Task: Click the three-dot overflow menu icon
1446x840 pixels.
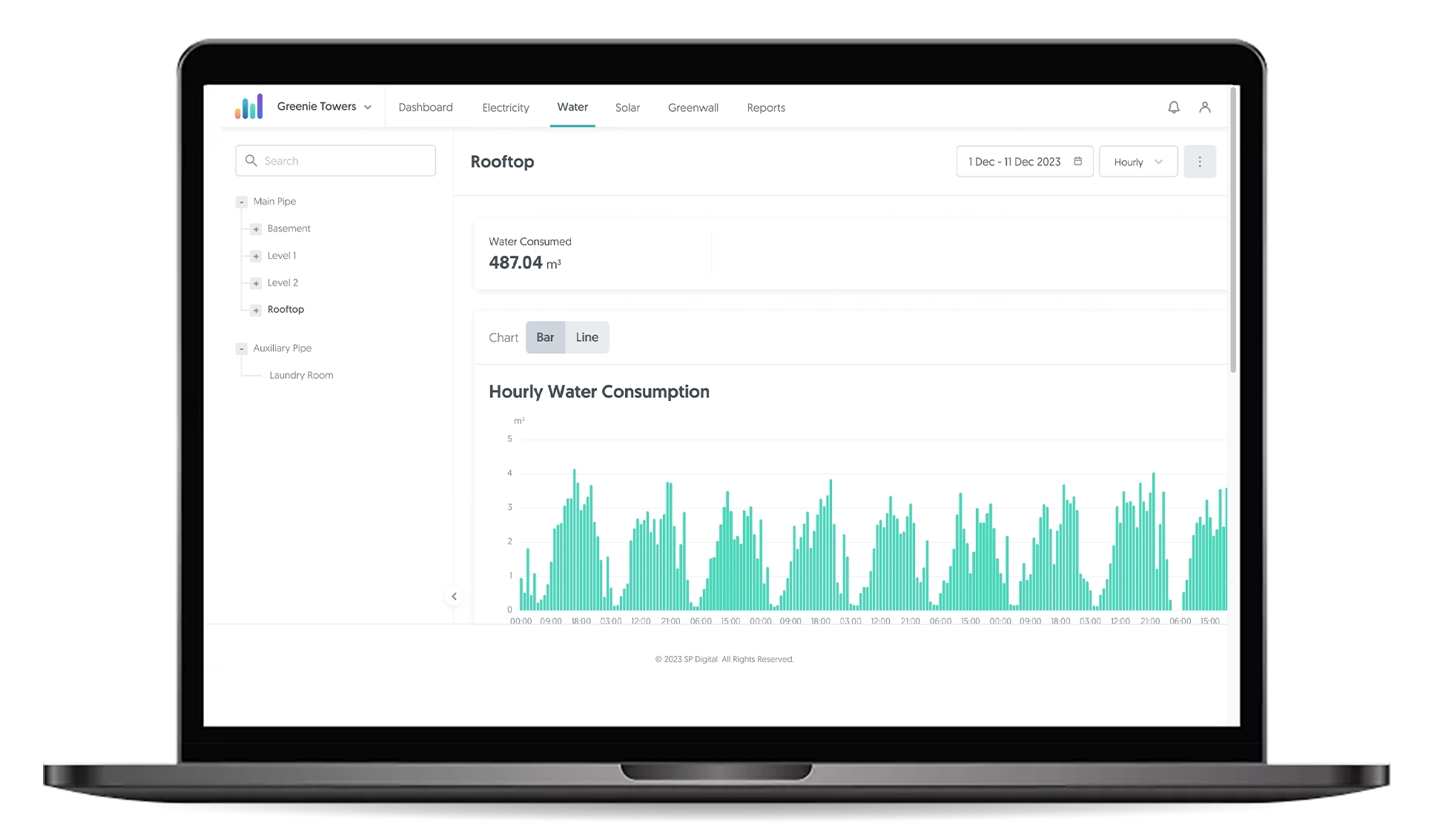Action: pyautogui.click(x=1199, y=161)
